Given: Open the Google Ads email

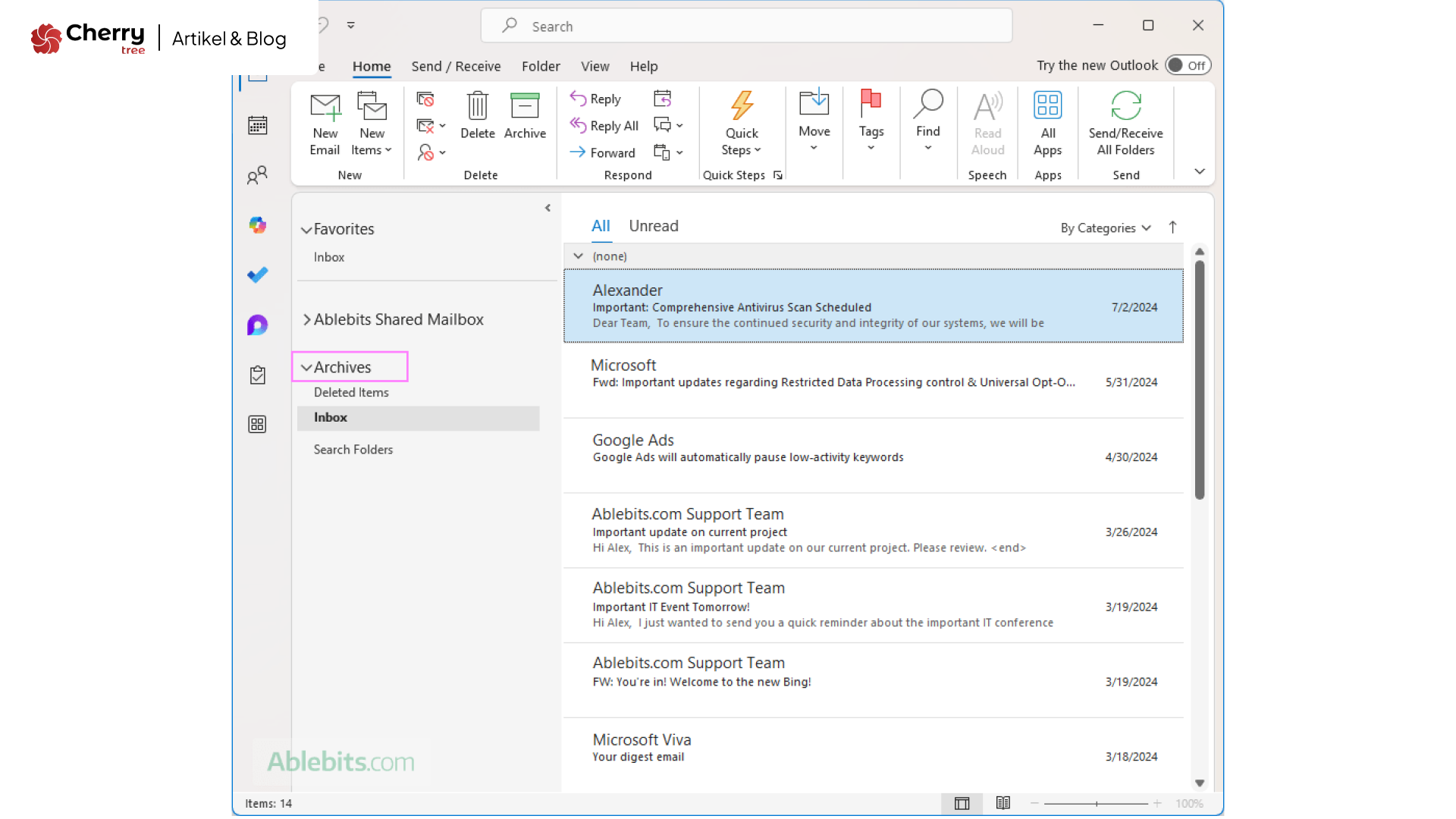Looking at the screenshot, I should (873, 456).
